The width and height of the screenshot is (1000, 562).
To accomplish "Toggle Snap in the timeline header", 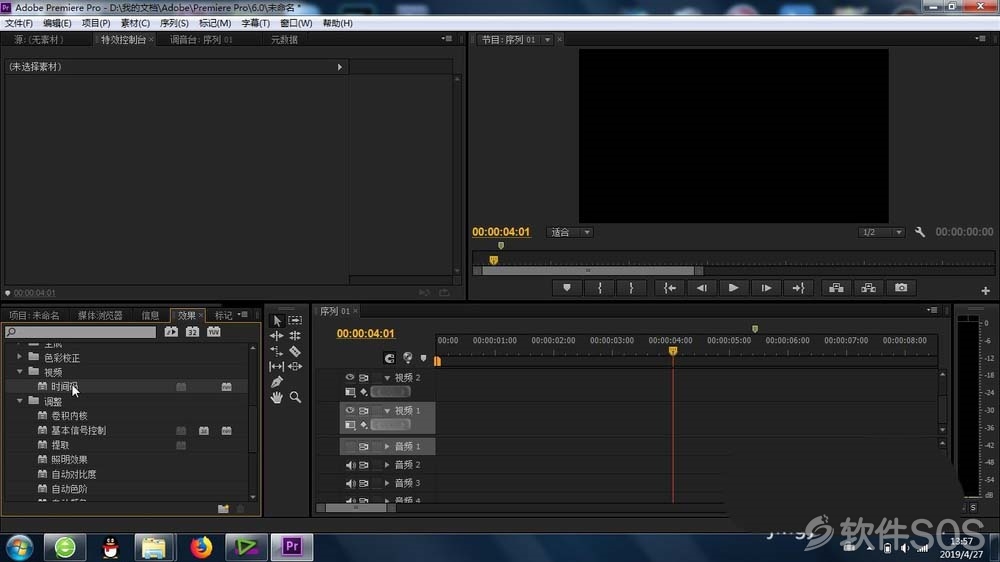I will click(389, 359).
